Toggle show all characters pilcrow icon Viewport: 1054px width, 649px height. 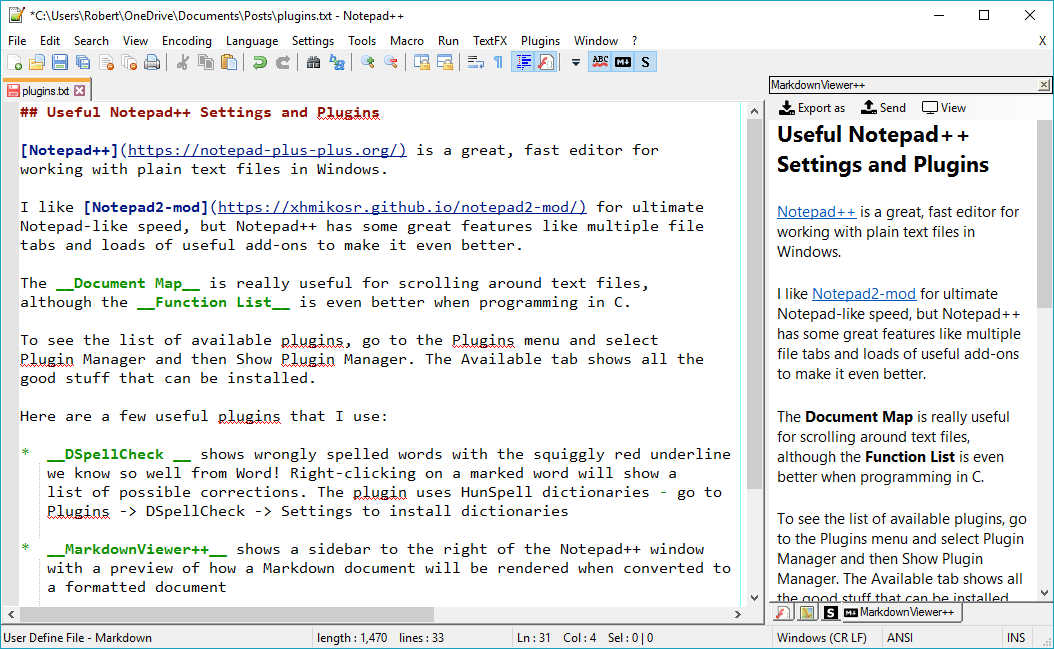click(x=498, y=63)
